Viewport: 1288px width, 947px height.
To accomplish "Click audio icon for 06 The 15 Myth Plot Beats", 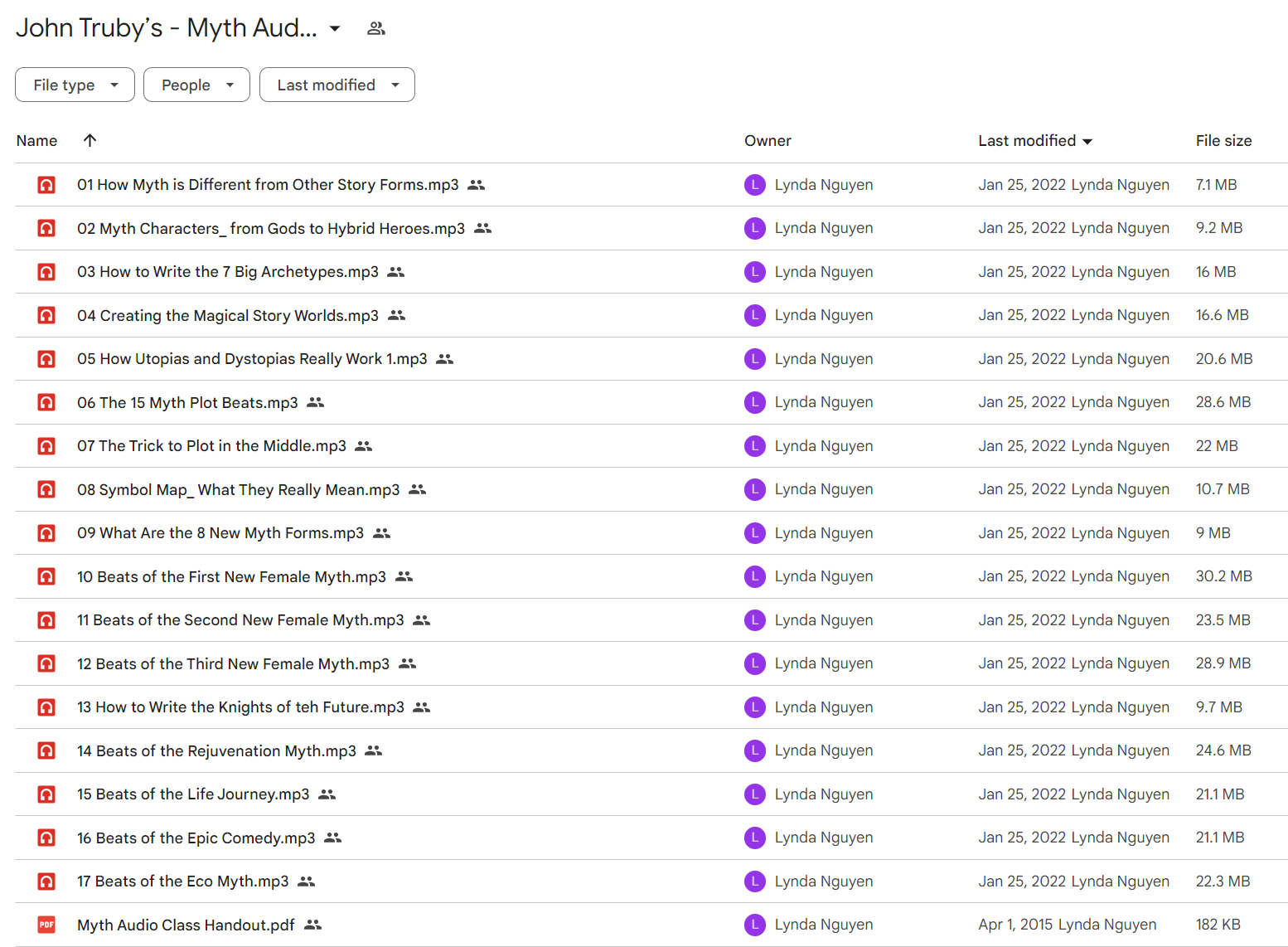I will (x=46, y=402).
